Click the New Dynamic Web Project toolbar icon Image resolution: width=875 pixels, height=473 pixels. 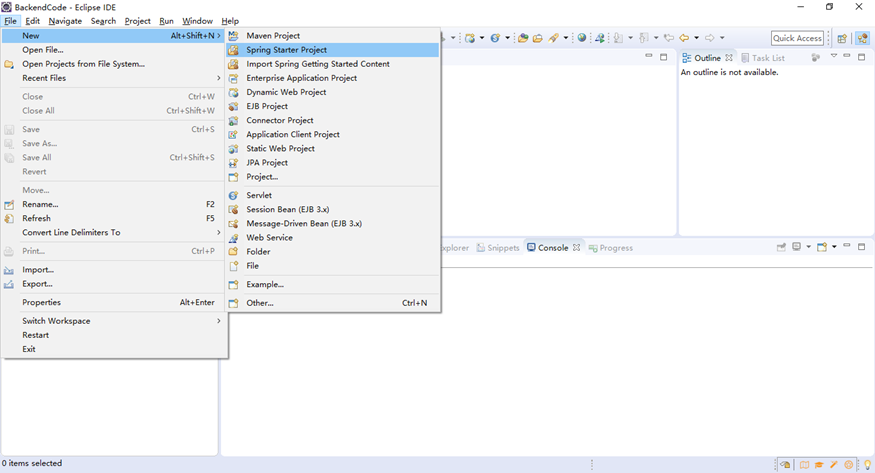[470, 38]
